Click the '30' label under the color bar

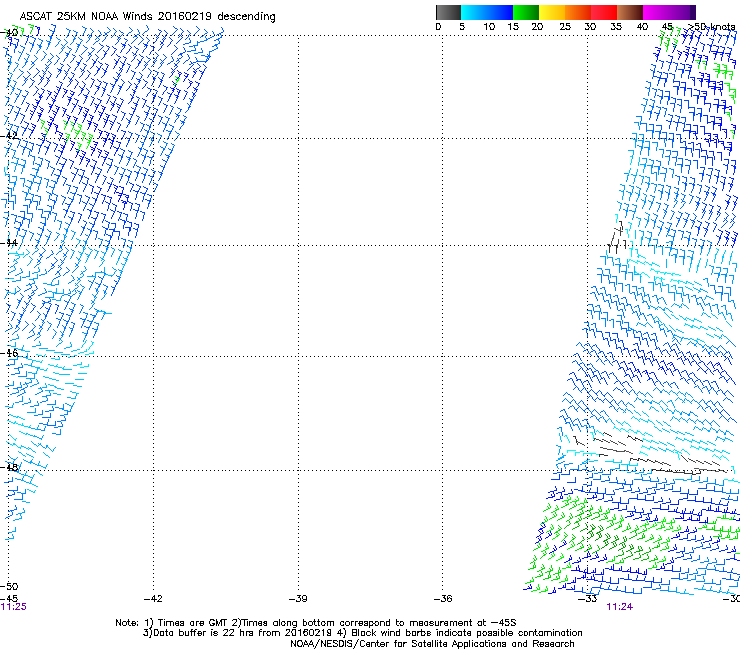pyautogui.click(x=590, y=27)
